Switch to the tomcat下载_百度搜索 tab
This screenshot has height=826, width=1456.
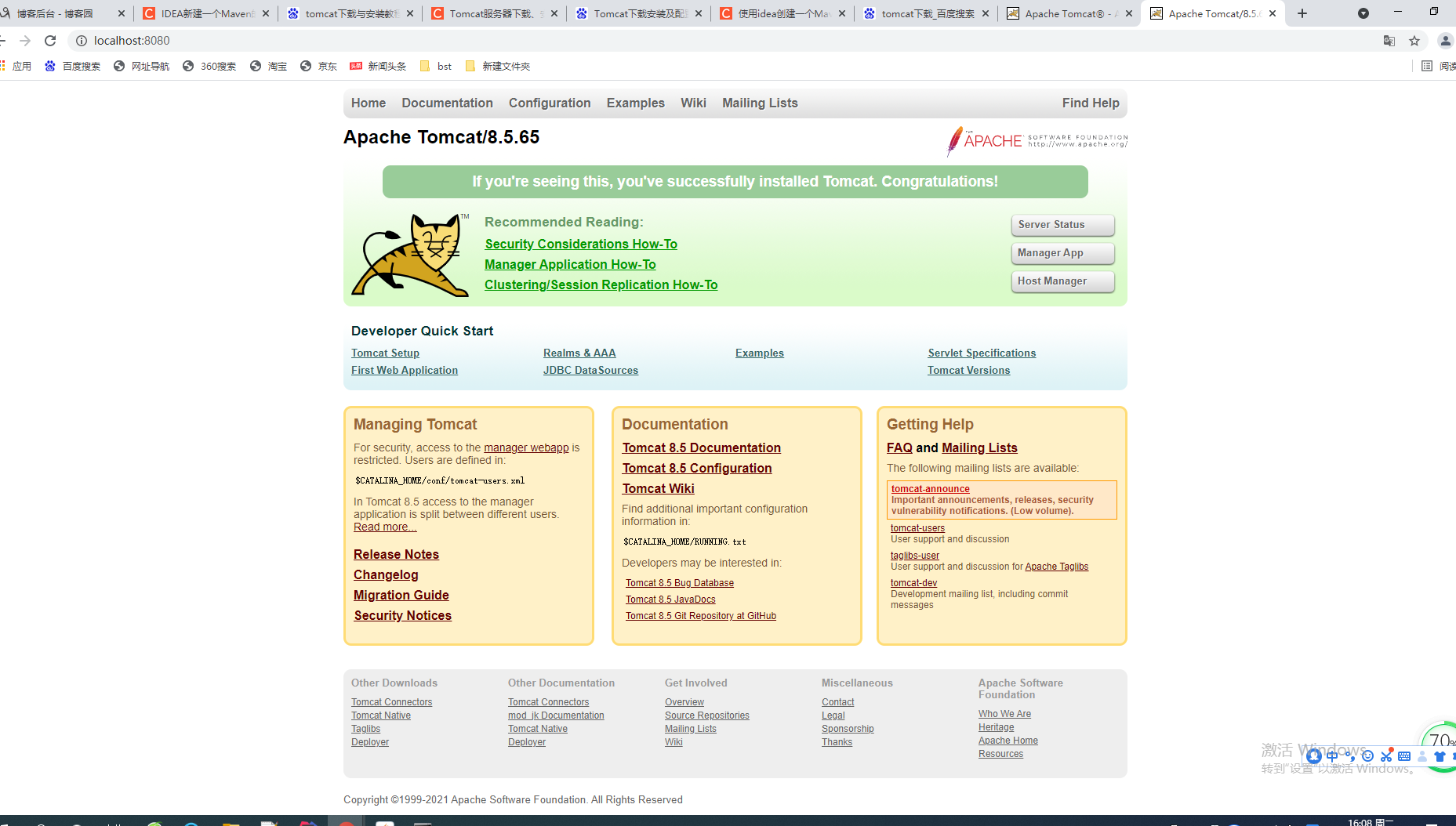927,13
